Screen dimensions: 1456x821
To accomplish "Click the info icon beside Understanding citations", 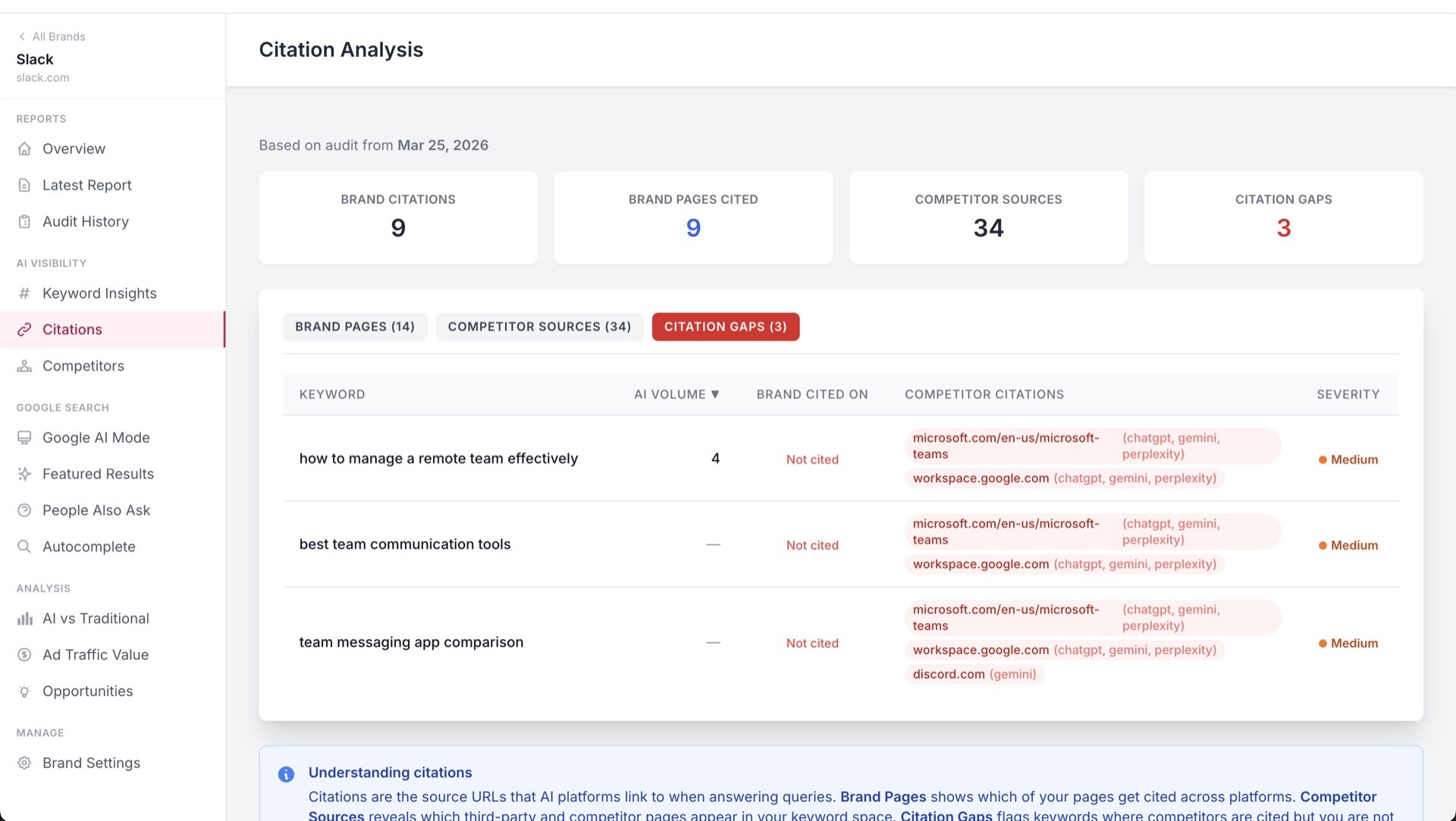I will tap(286, 774).
